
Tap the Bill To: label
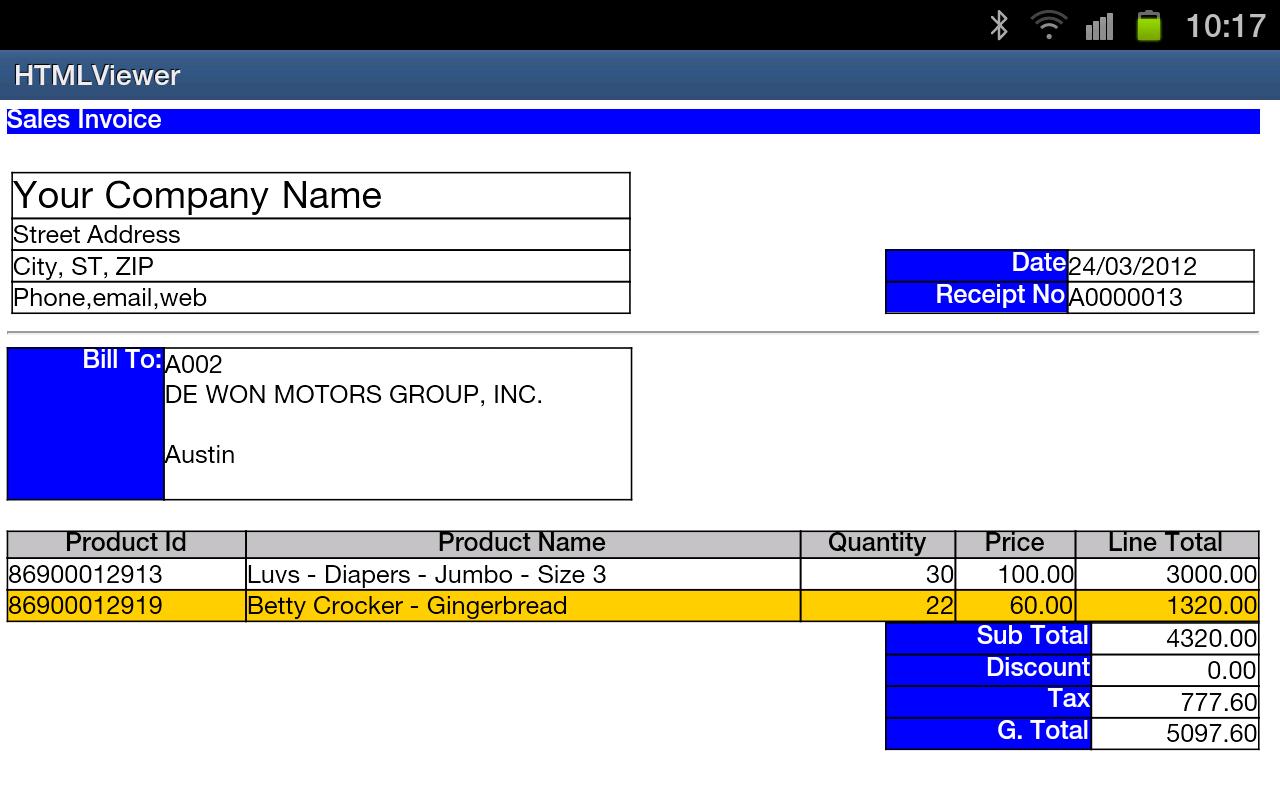coord(122,360)
